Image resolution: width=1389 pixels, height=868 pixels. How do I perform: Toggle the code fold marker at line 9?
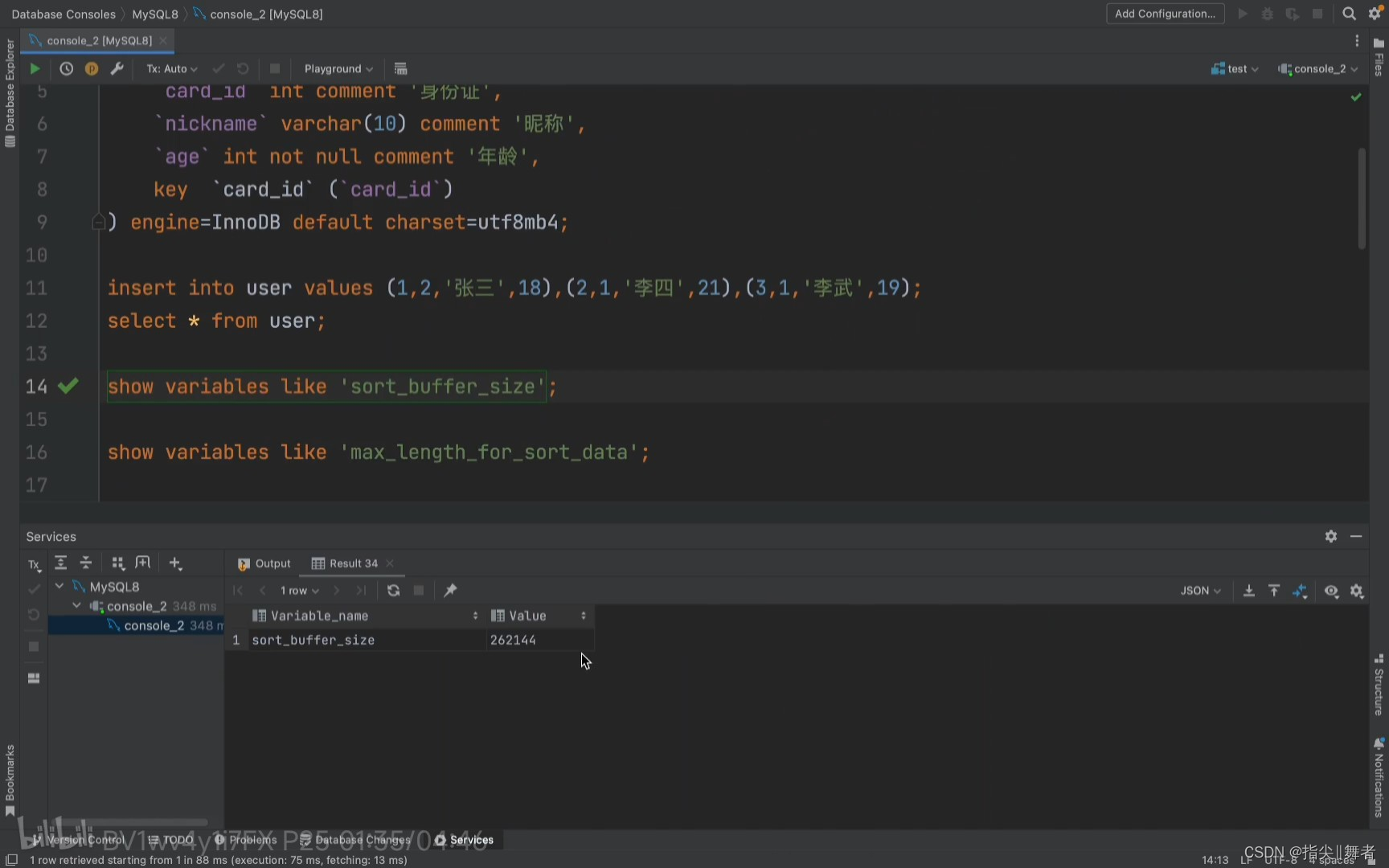[97, 223]
